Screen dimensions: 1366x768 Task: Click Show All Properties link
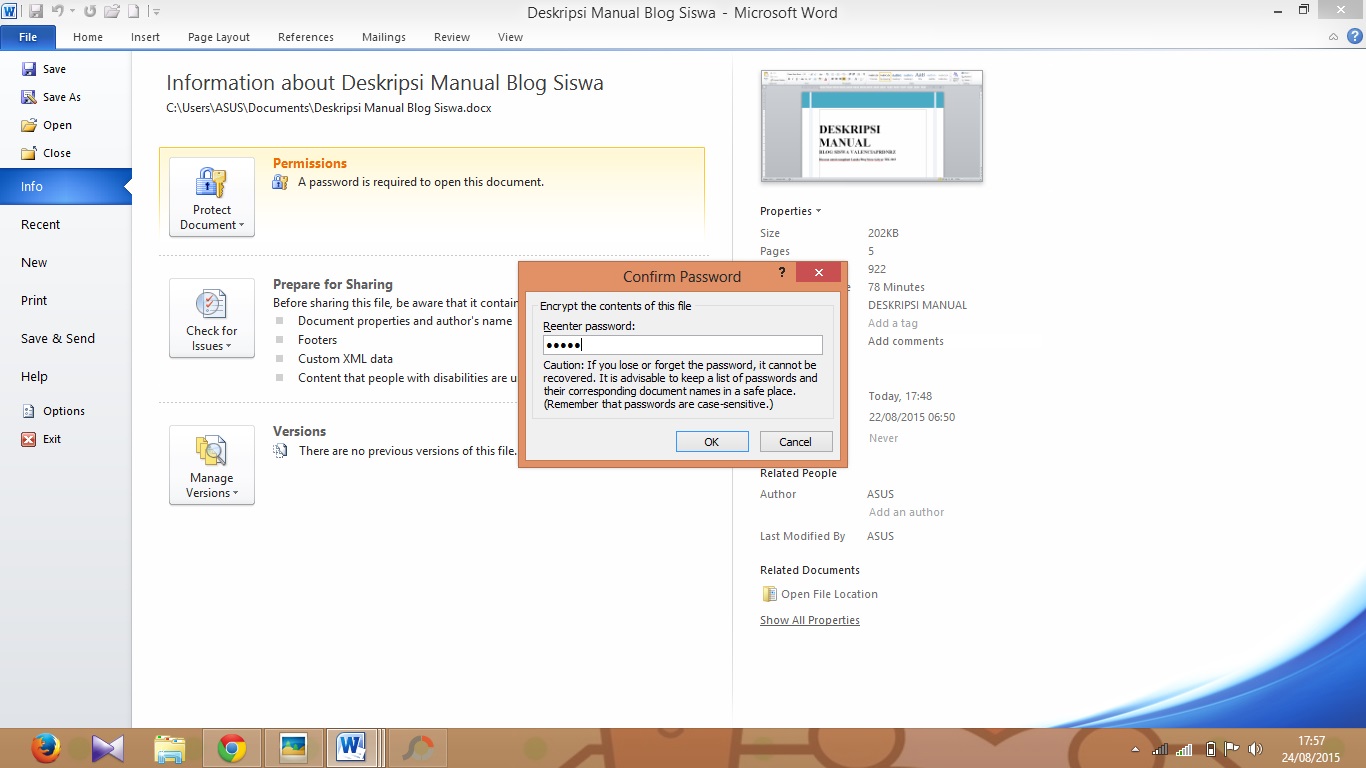click(x=810, y=620)
